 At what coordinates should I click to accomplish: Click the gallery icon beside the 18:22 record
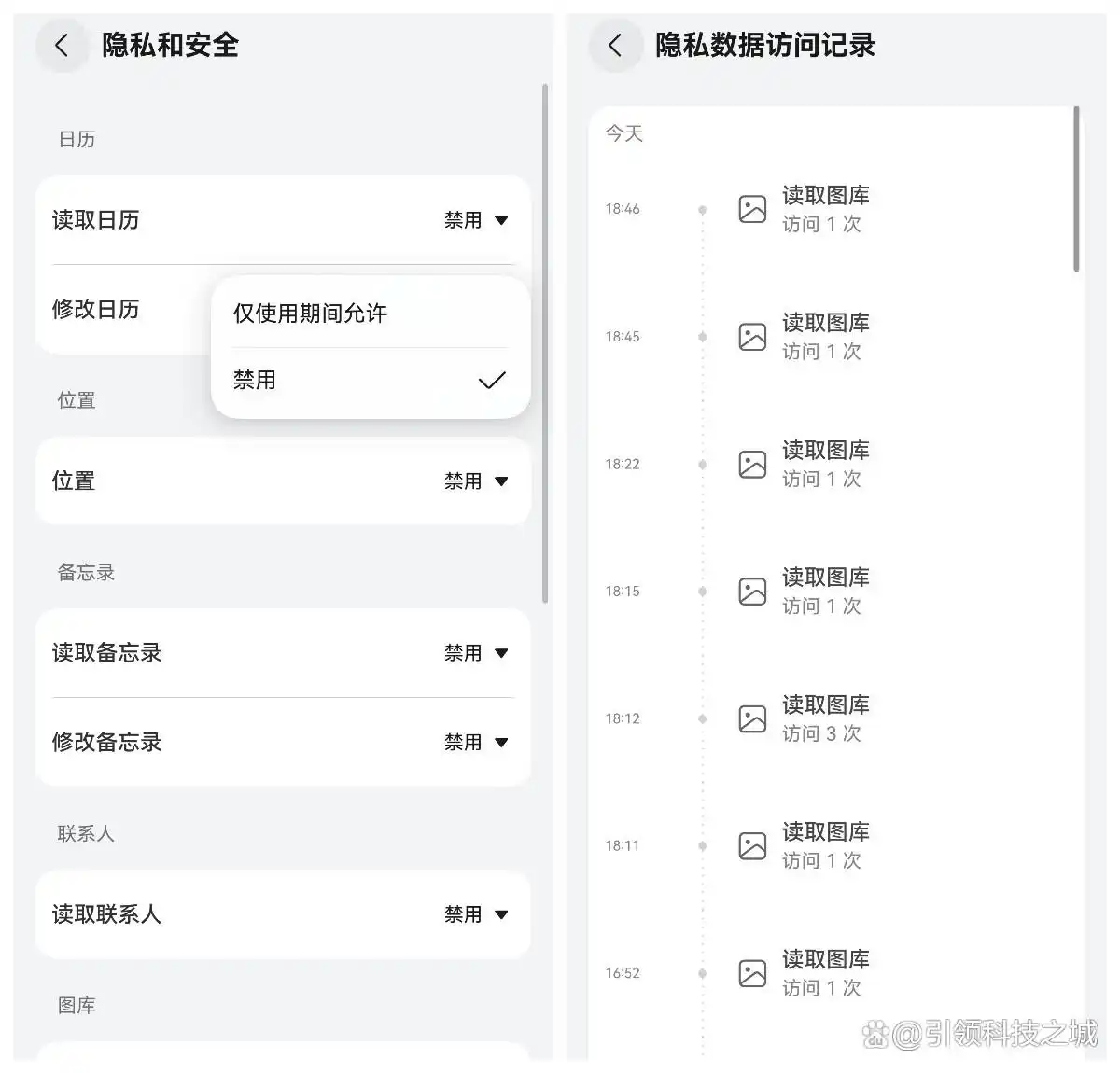coord(752,464)
